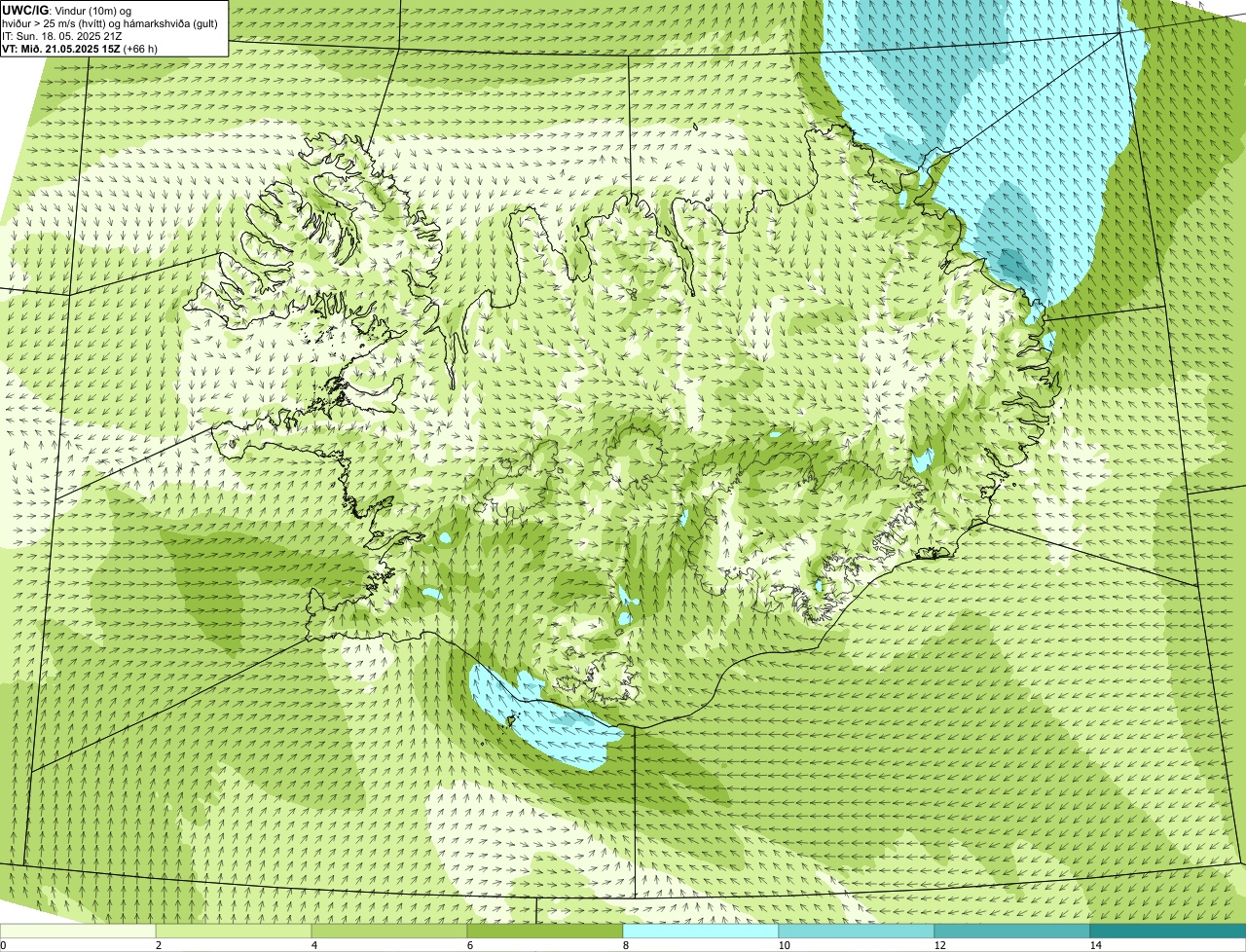Screen dimensions: 1246x952
Task: Click the legend color segment between 2 and 4
Action: pyautogui.click(x=234, y=931)
